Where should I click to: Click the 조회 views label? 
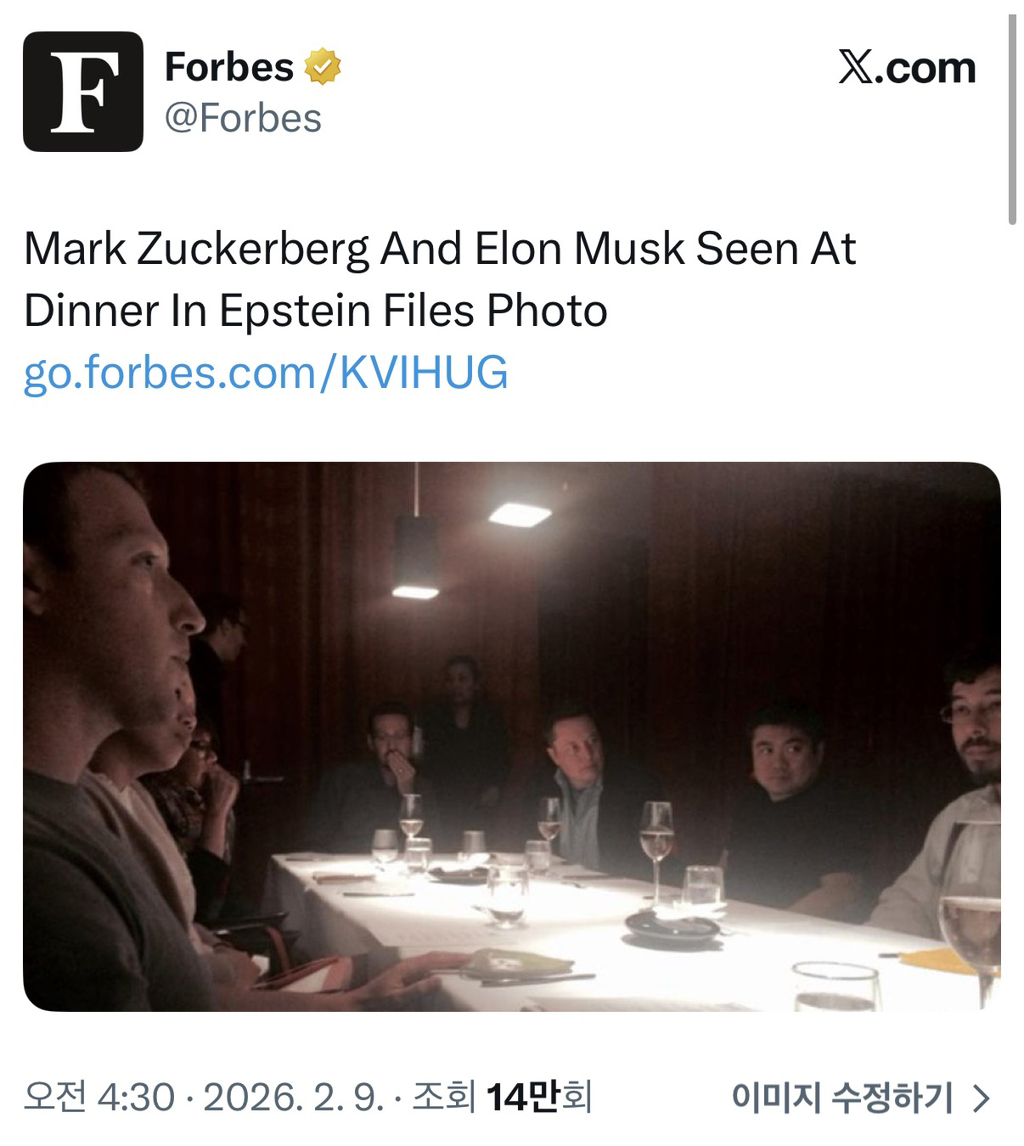click(x=443, y=1097)
